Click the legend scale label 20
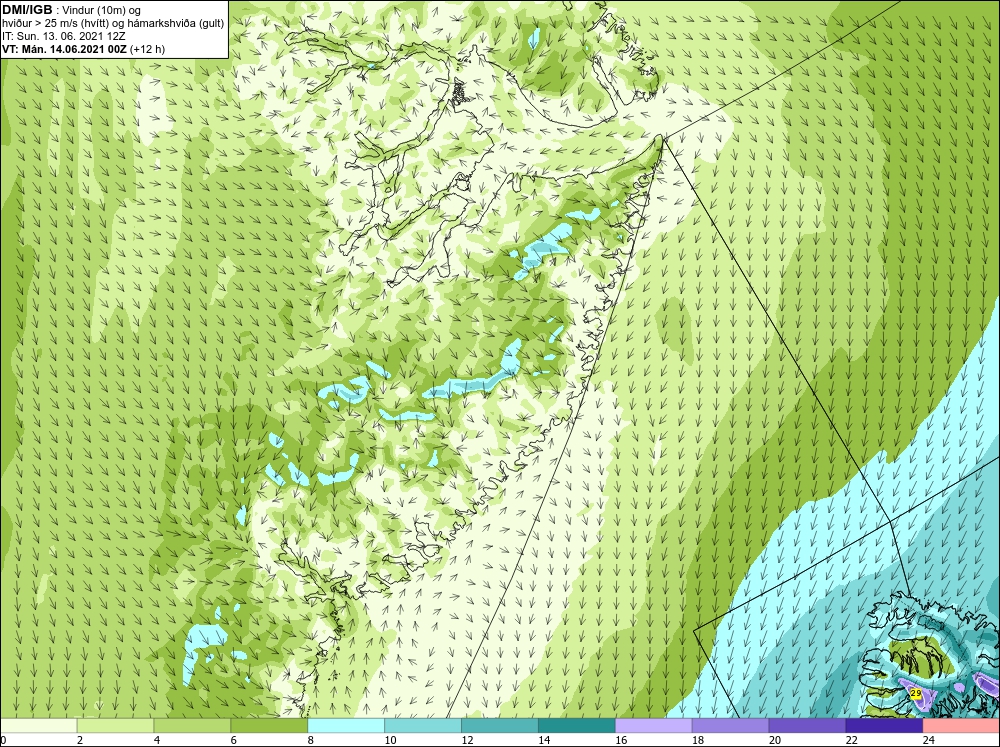 [774, 740]
